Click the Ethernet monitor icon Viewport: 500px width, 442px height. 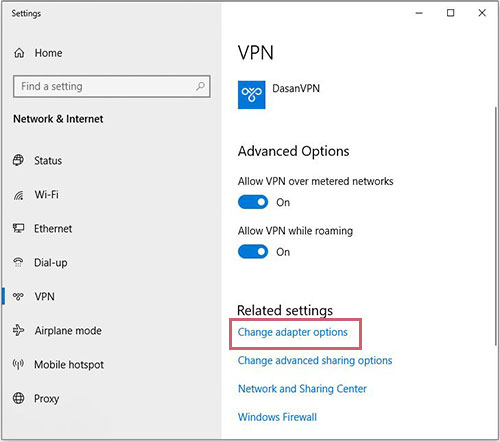(18, 228)
